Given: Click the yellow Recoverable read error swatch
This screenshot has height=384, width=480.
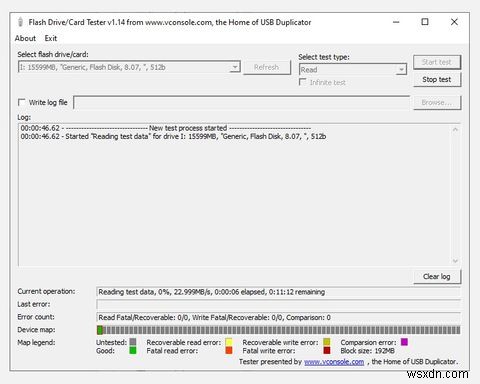Looking at the screenshot, I should click(229, 342).
